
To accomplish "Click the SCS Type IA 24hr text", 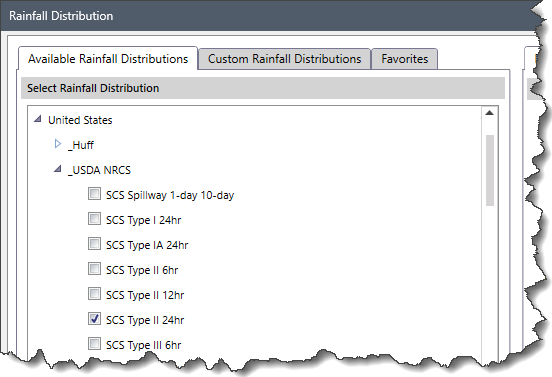I will point(147,245).
